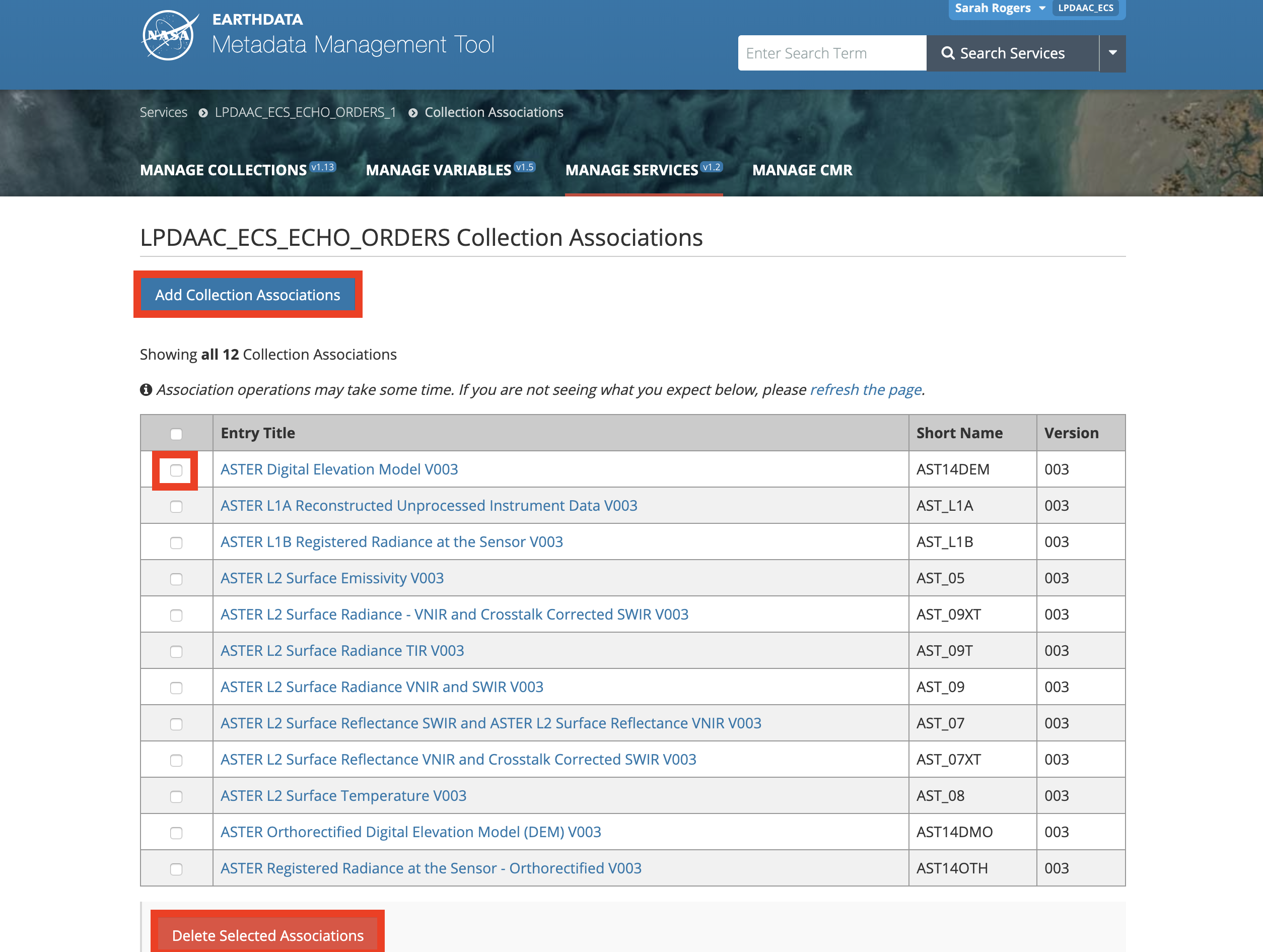
Task: Check the AST14OTH row checkbox
Action: coord(176,869)
